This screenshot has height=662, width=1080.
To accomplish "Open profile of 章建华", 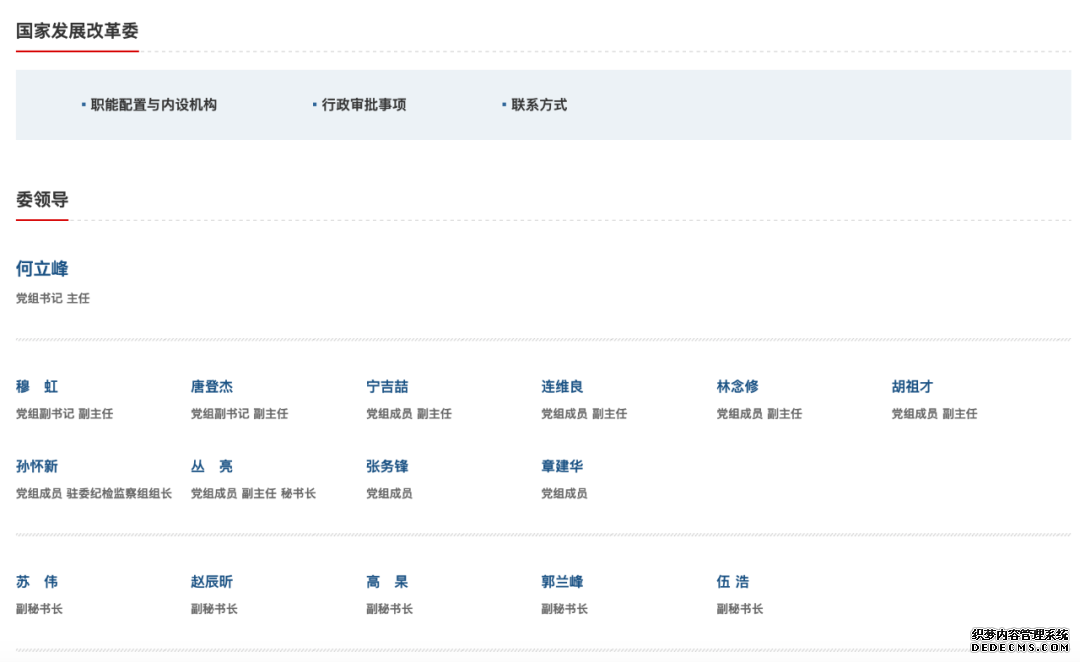I will [x=562, y=466].
